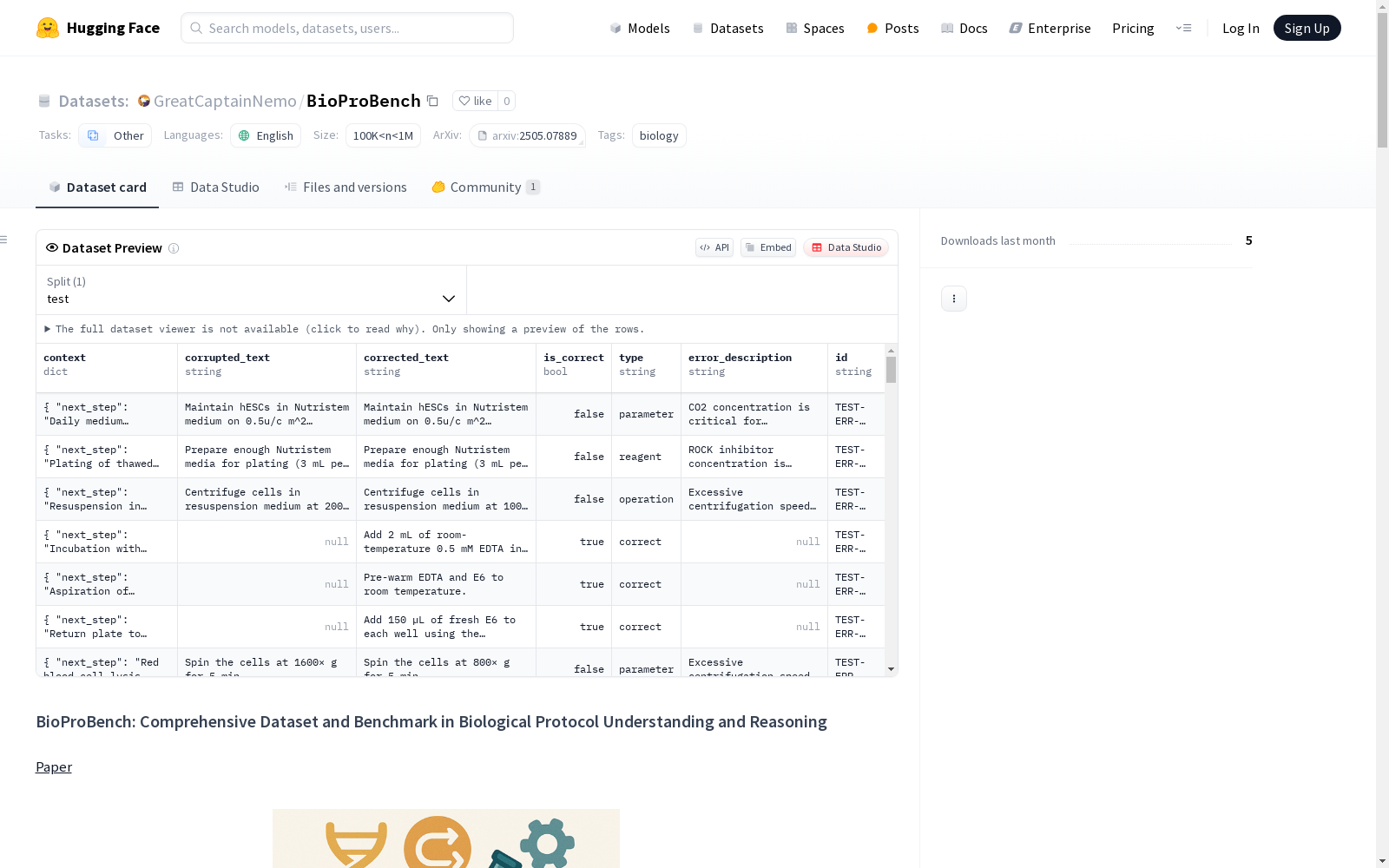Image resolution: width=1389 pixels, height=868 pixels.
Task: Click the table scrollbar down arrow
Action: point(891,669)
